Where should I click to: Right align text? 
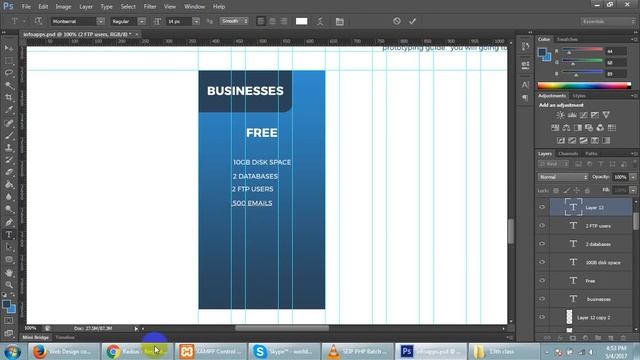tap(284, 21)
